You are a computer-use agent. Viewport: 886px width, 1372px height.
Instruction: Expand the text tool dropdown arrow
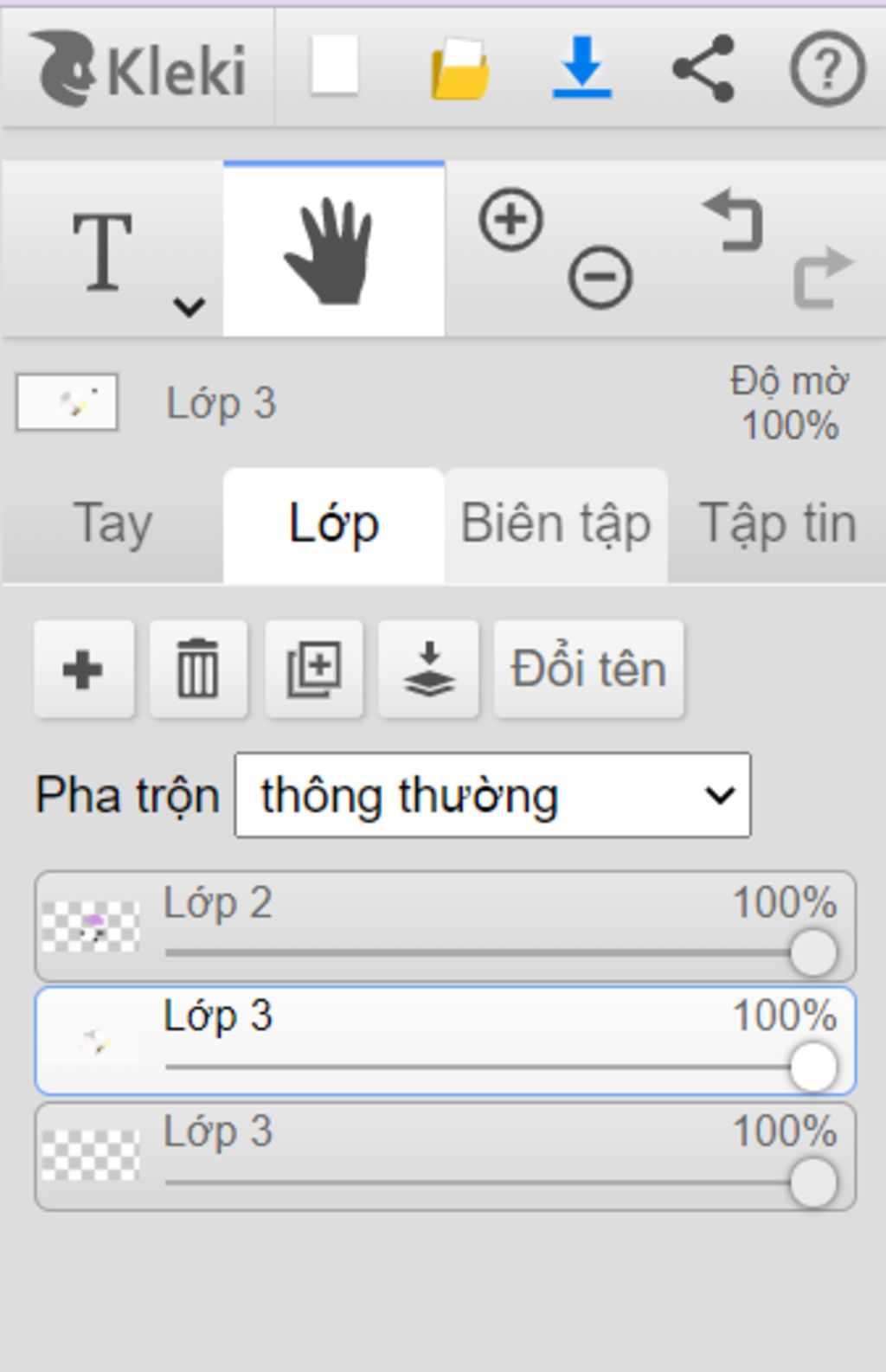click(189, 305)
